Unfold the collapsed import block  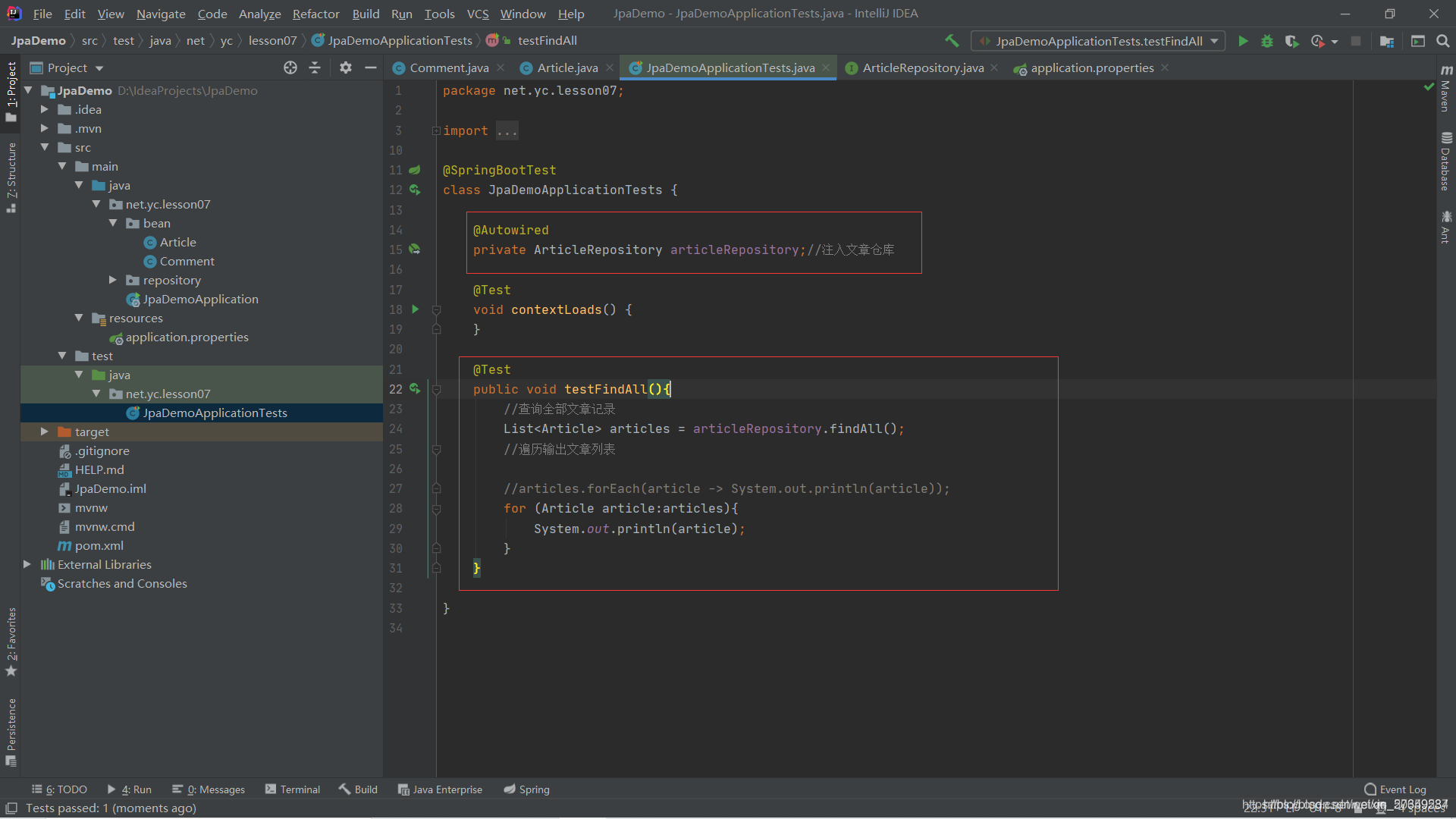436,130
